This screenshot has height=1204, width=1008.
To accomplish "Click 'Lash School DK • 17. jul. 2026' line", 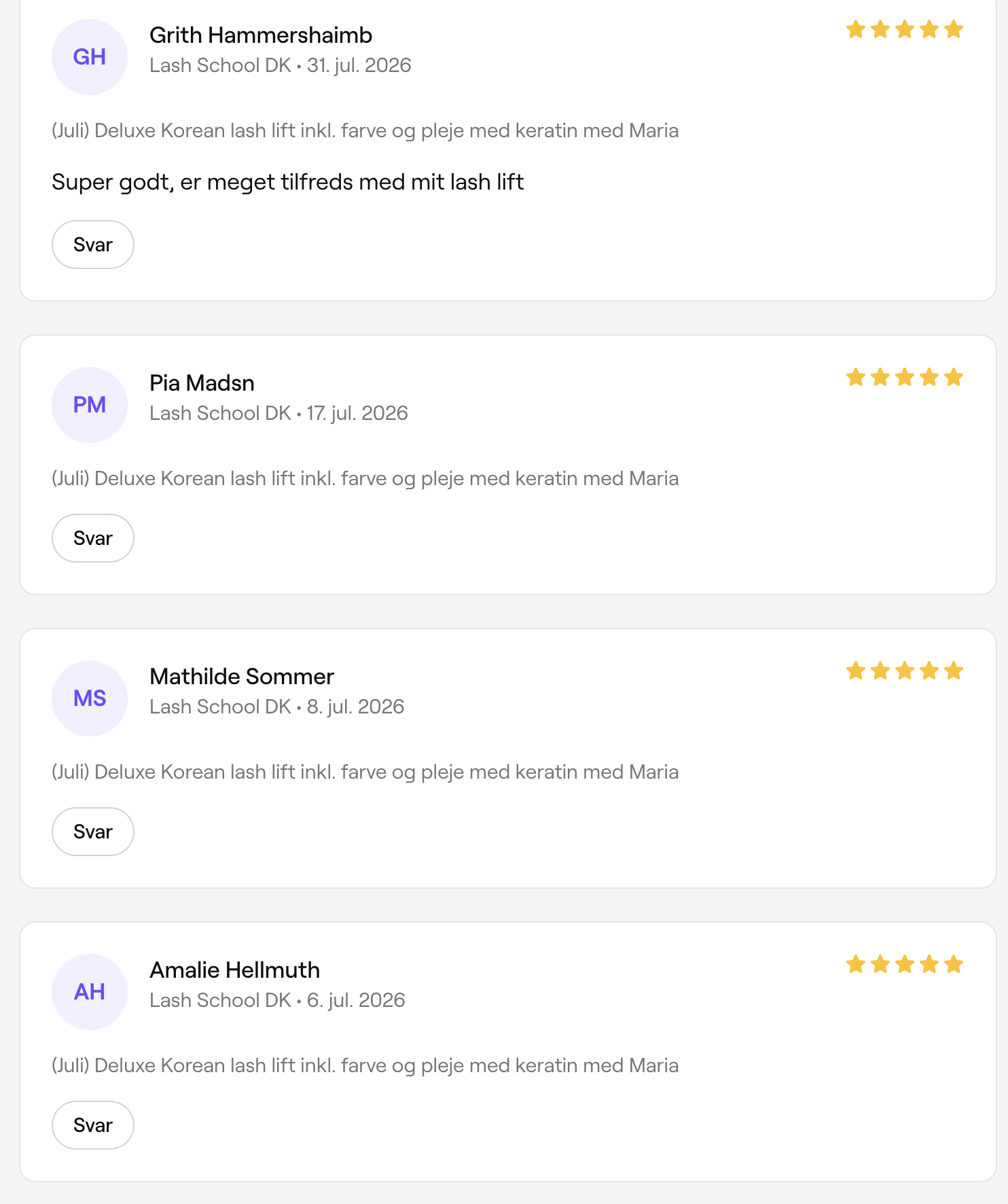I will click(x=278, y=413).
